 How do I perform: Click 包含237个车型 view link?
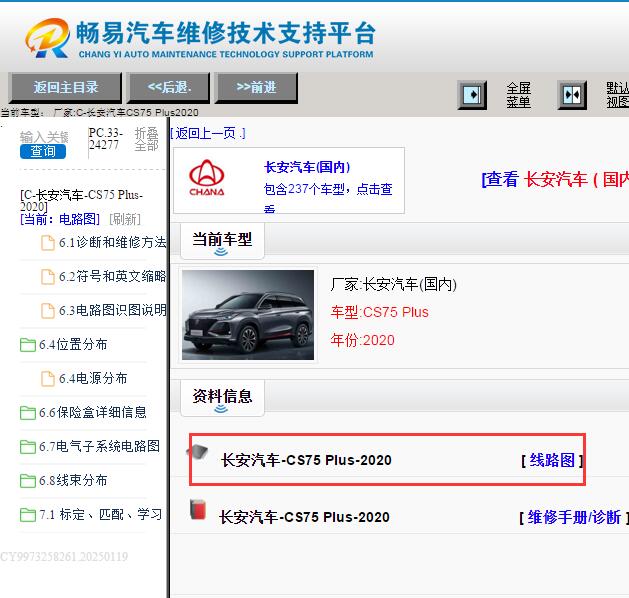click(x=328, y=197)
